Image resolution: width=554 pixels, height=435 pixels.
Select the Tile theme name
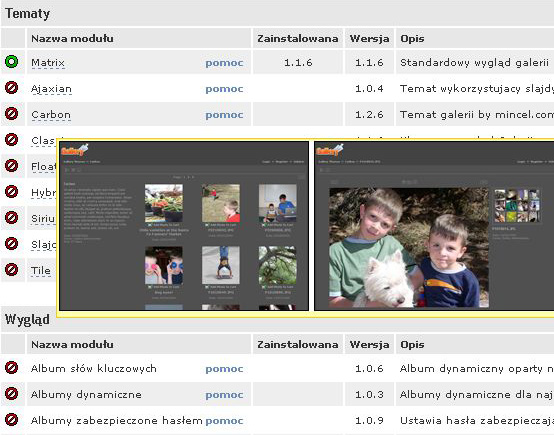(41, 271)
